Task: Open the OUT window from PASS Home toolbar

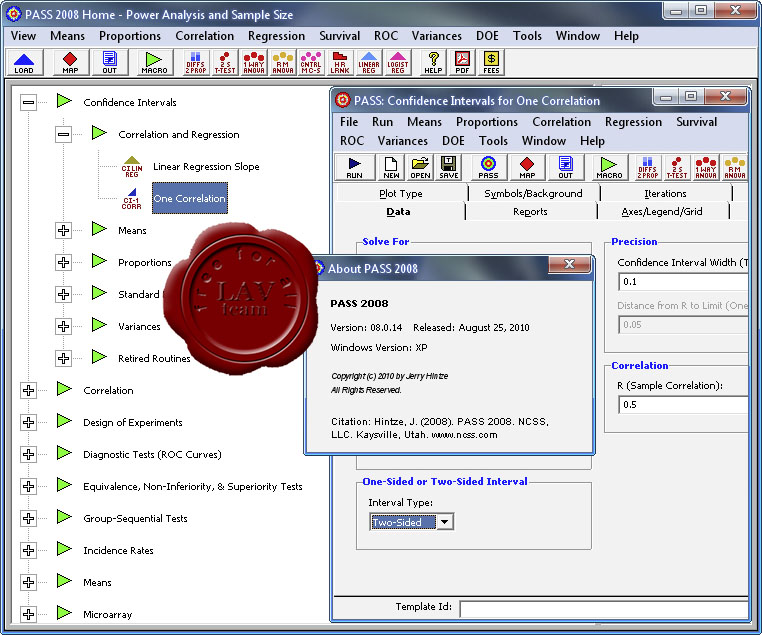Action: [109, 63]
